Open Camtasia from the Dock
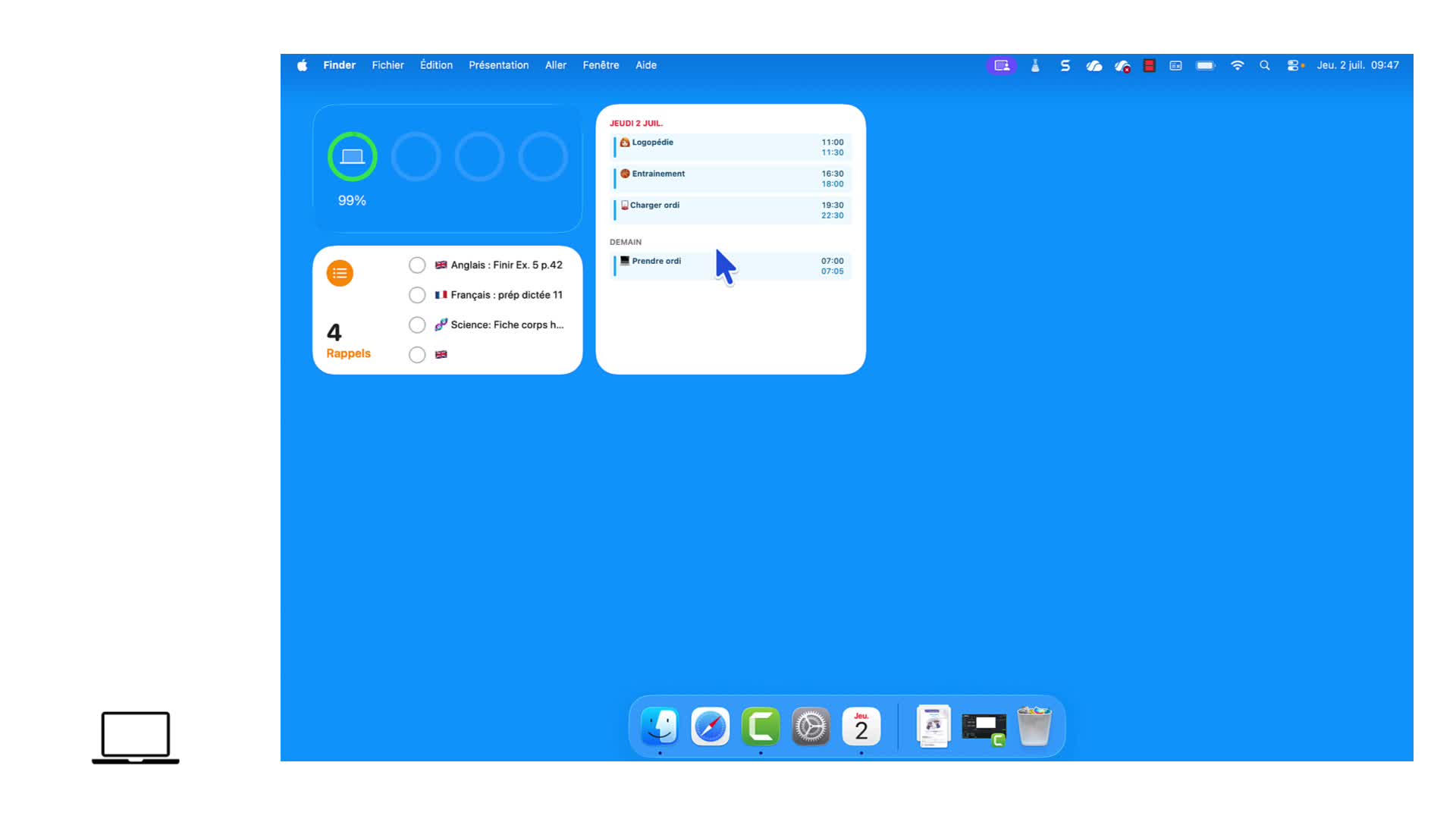Viewport: 1456px width, 819px height. [x=761, y=726]
